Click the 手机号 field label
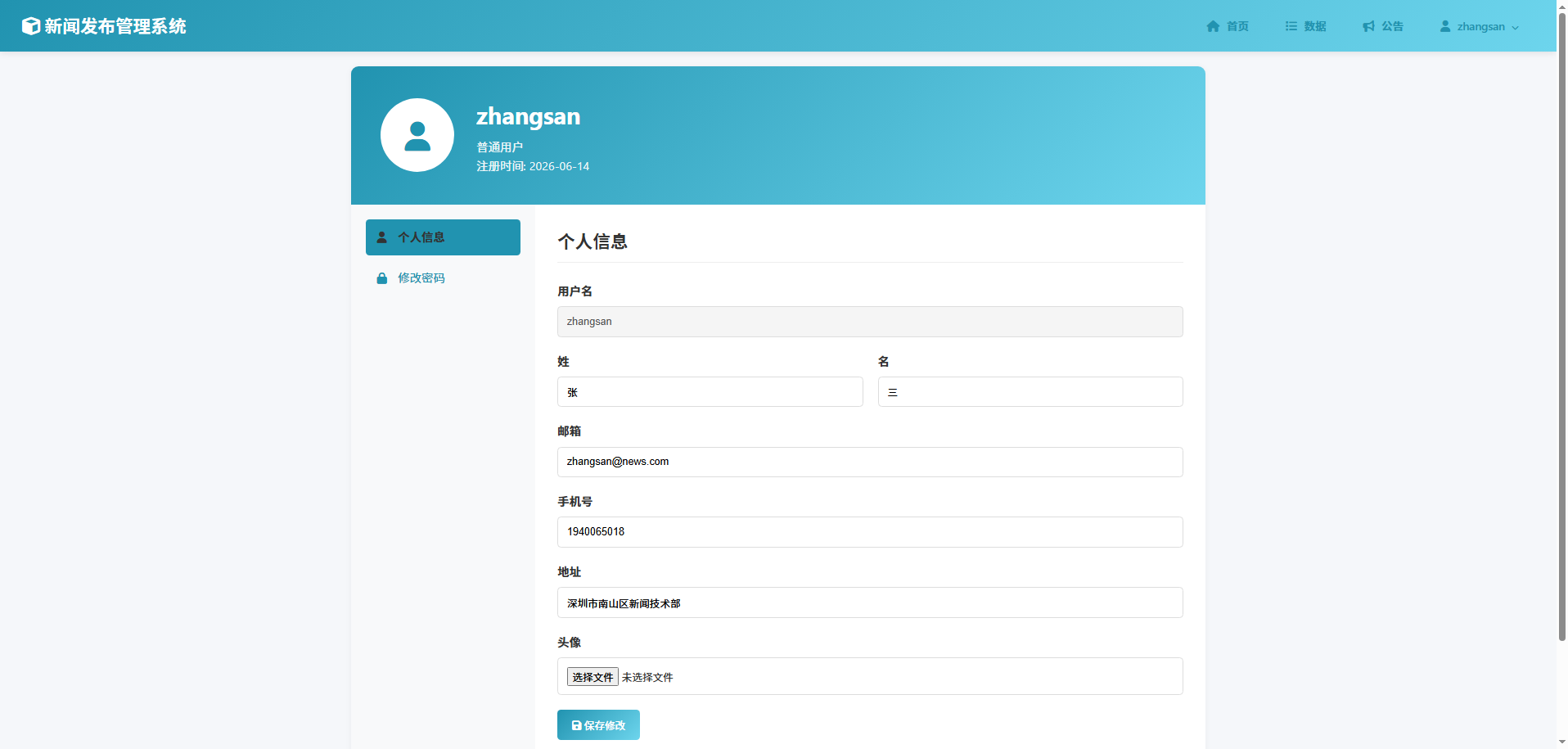Screen dimensions: 1568x749 tap(574, 502)
